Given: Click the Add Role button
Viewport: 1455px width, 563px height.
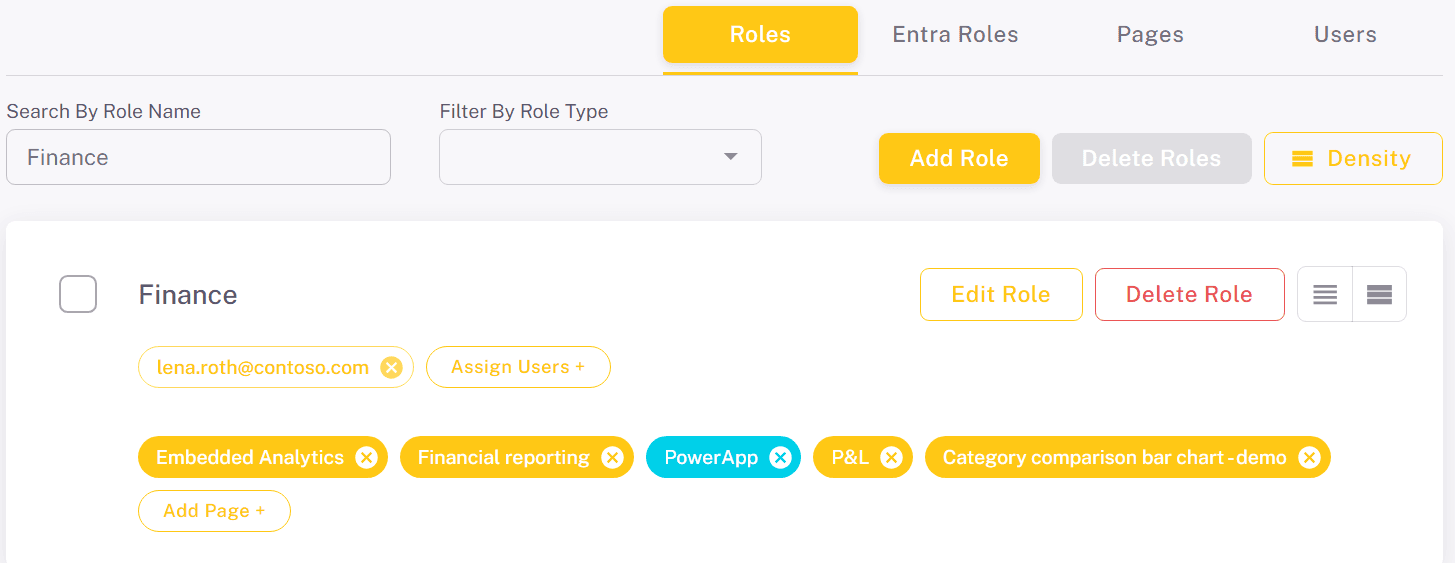Looking at the screenshot, I should tap(959, 158).
